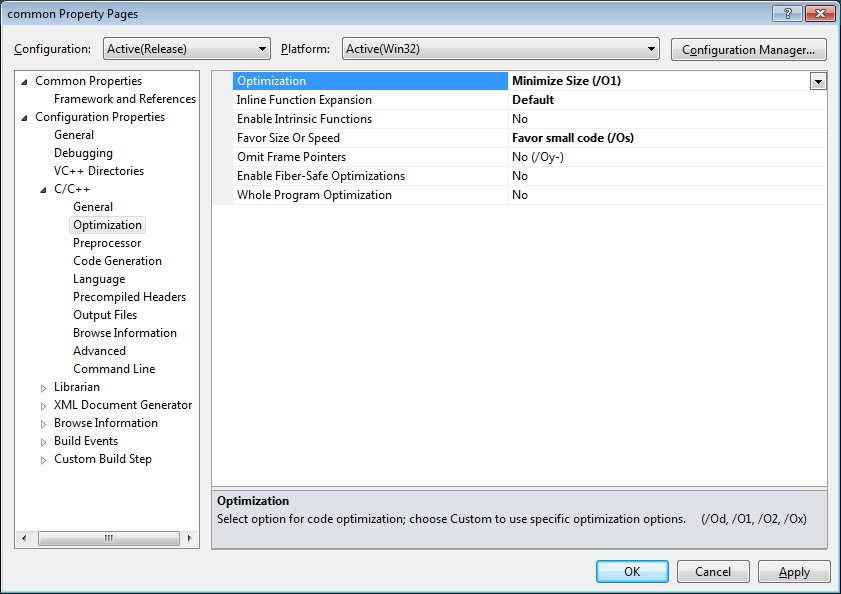Collapse the C/C++ tree node
Image resolution: width=841 pixels, height=594 pixels.
coord(43,189)
